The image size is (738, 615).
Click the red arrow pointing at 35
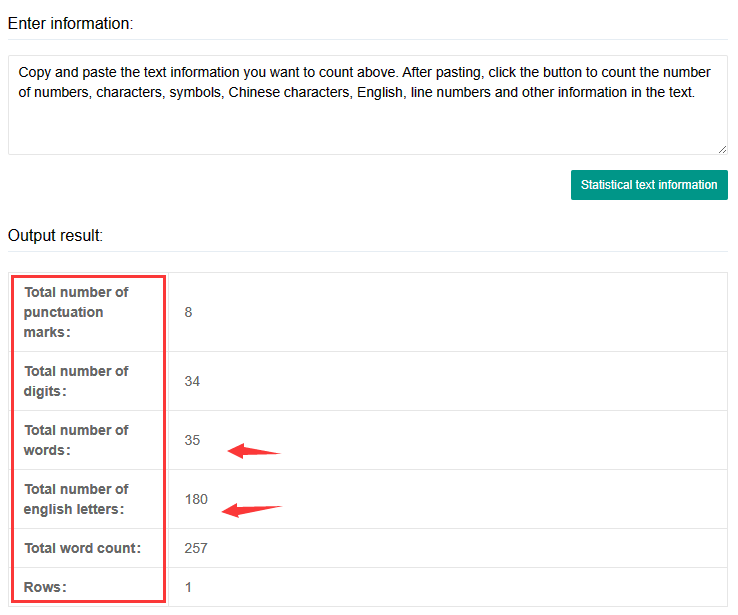254,451
